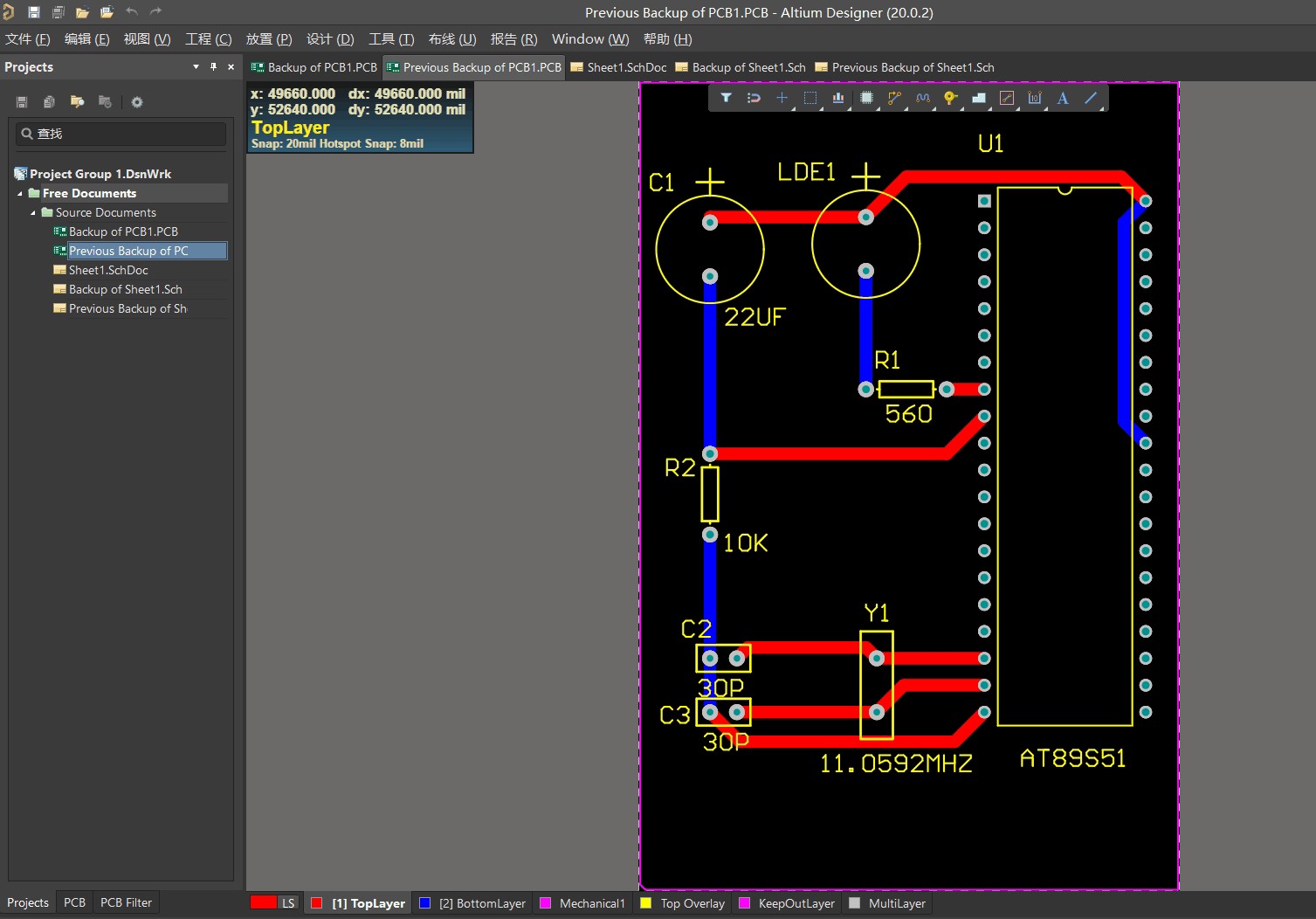Open the Snap Options magnet tool
The image size is (1316, 919).
(x=754, y=98)
